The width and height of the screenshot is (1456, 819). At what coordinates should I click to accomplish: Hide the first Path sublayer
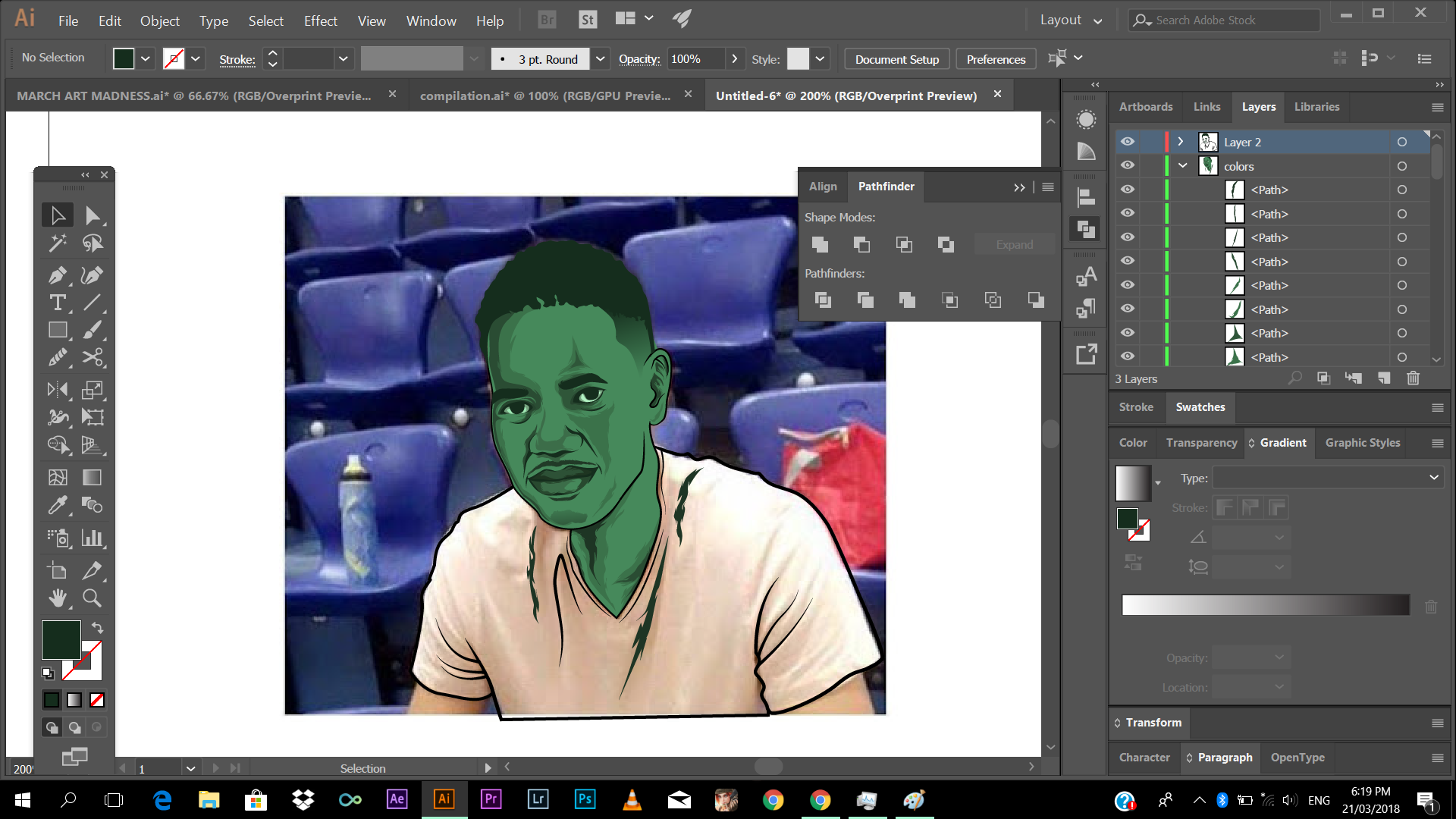pyautogui.click(x=1128, y=190)
